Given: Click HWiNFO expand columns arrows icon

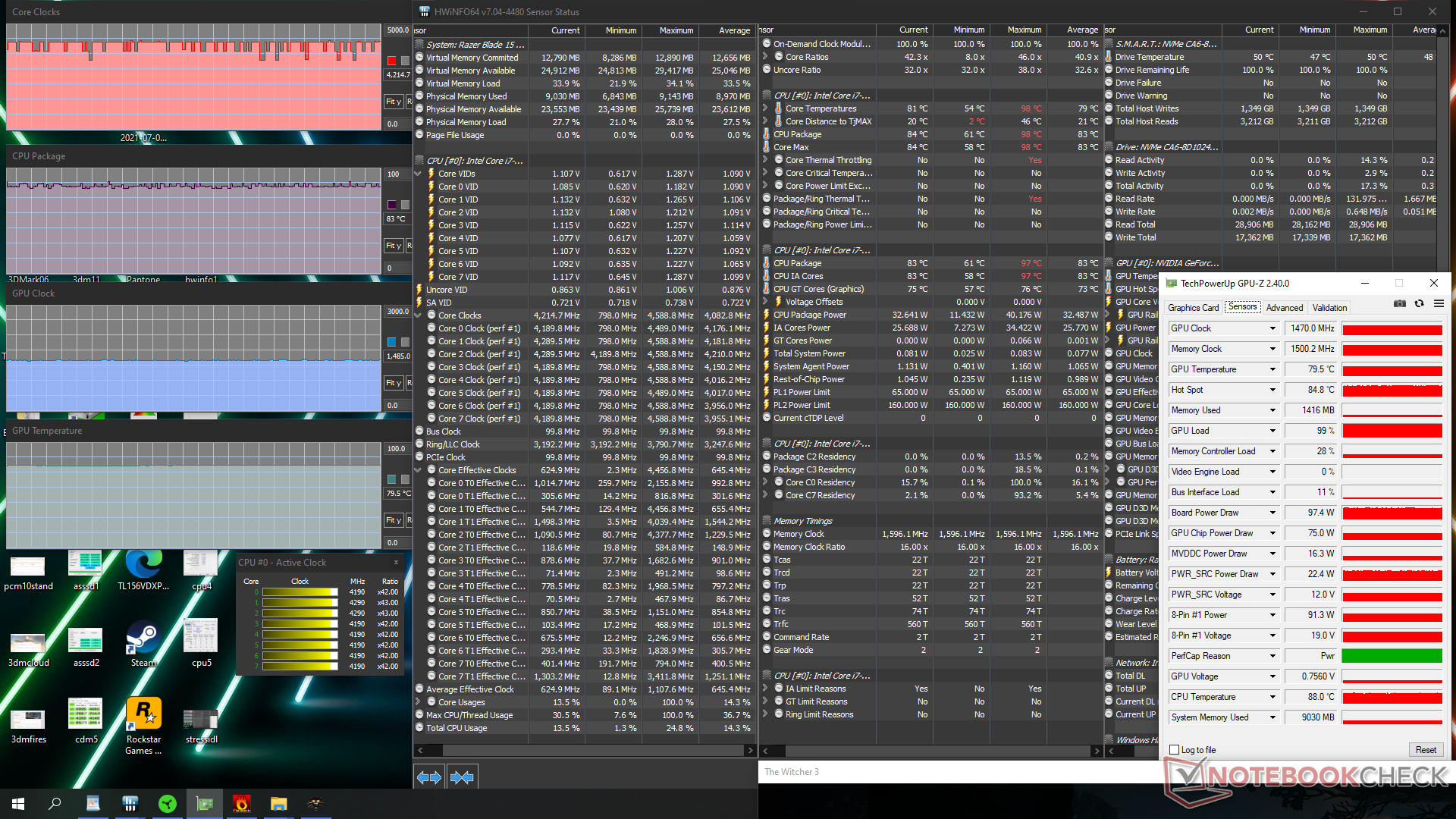Looking at the screenshot, I should (429, 777).
